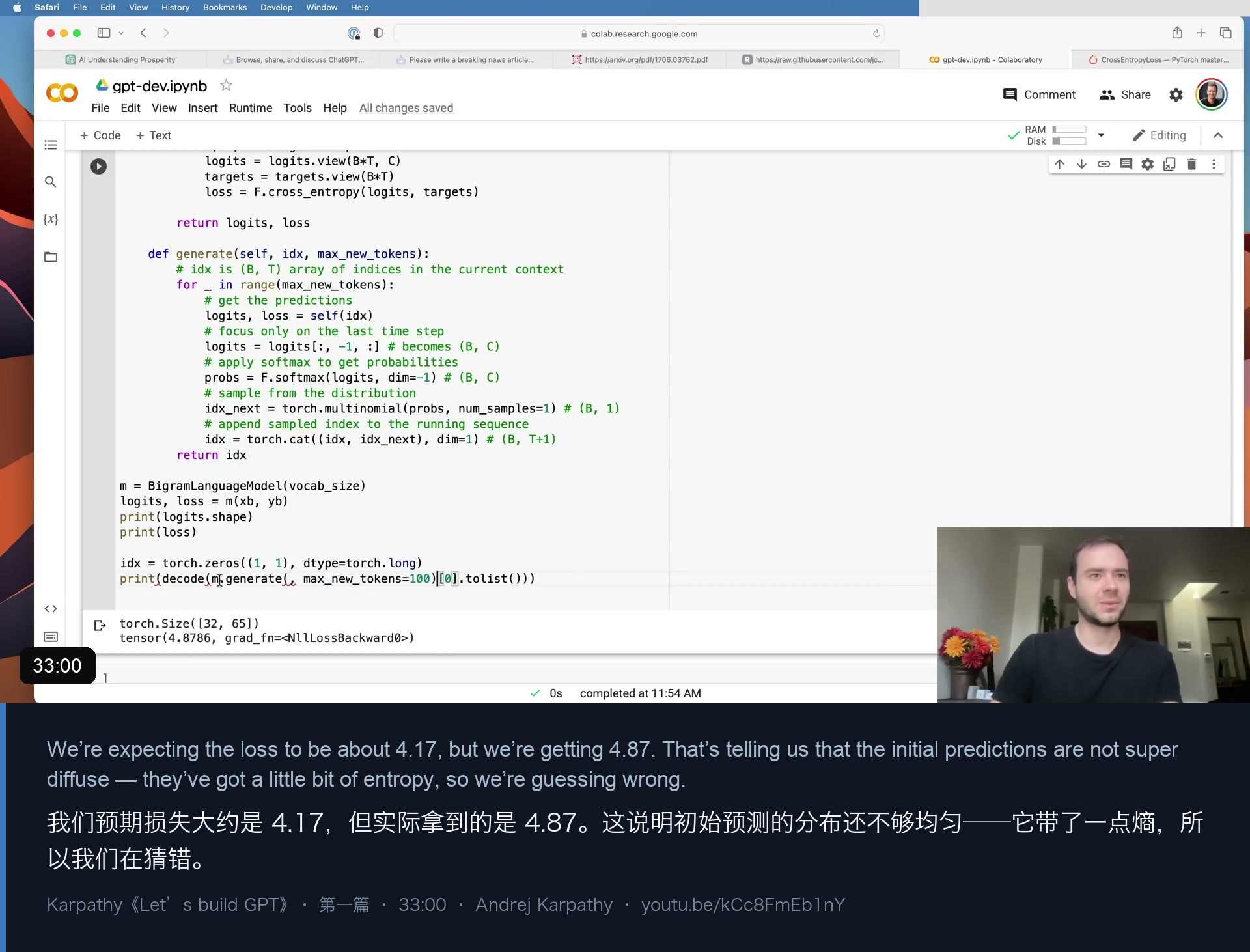This screenshot has height=952, width=1250.
Task: Click the RAM usage bar
Action: click(1069, 130)
